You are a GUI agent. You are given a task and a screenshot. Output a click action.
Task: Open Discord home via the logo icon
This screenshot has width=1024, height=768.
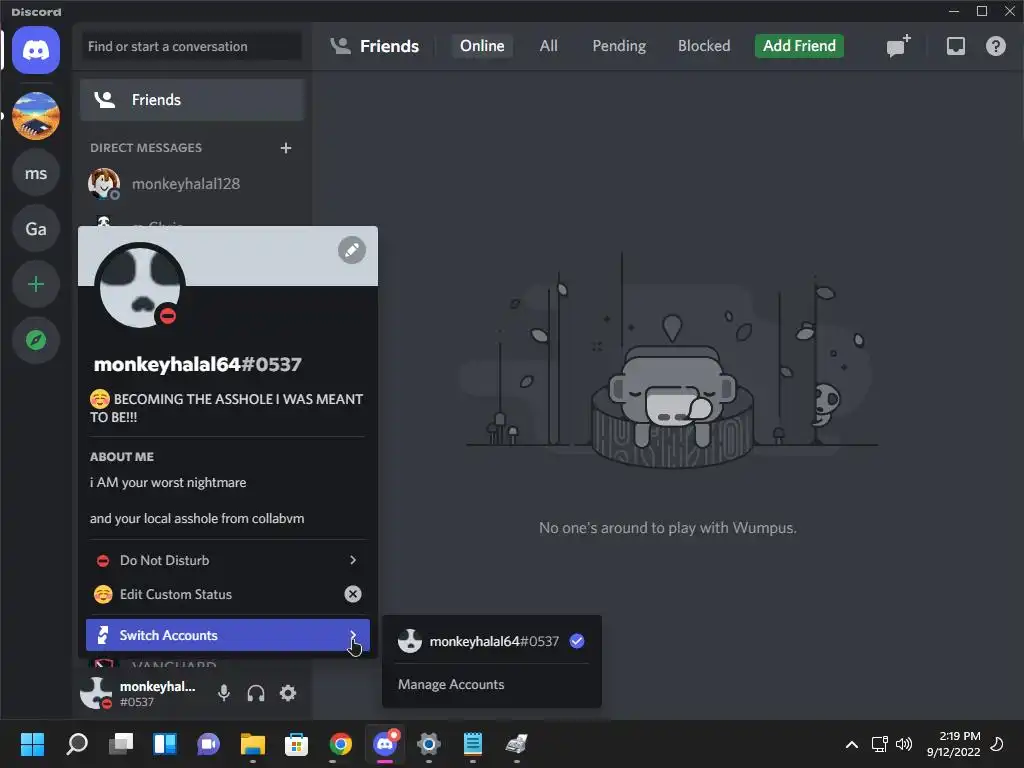pyautogui.click(x=36, y=50)
